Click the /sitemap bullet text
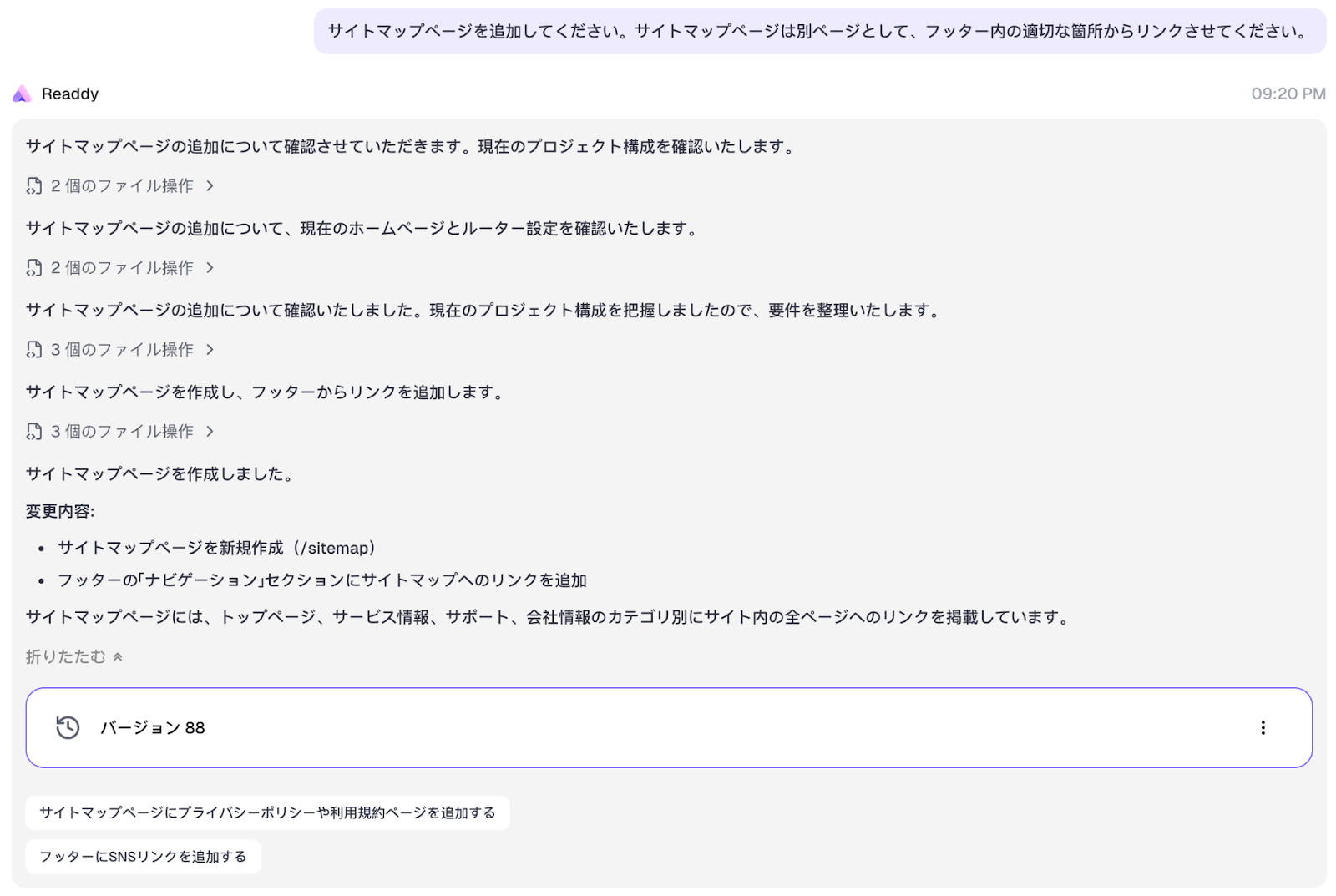This screenshot has width=1336, height=896. coord(215,548)
